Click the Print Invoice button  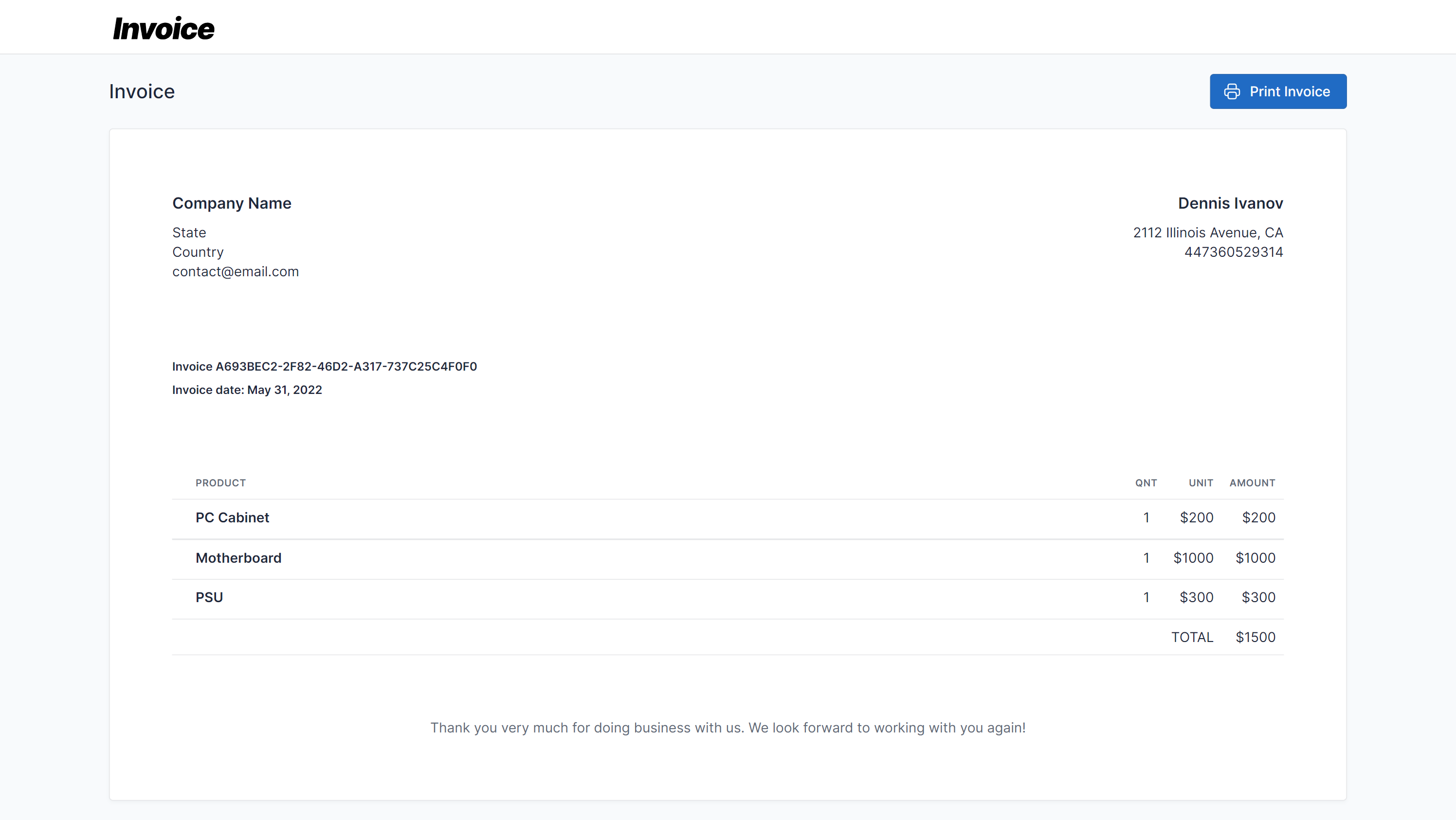[x=1278, y=91]
